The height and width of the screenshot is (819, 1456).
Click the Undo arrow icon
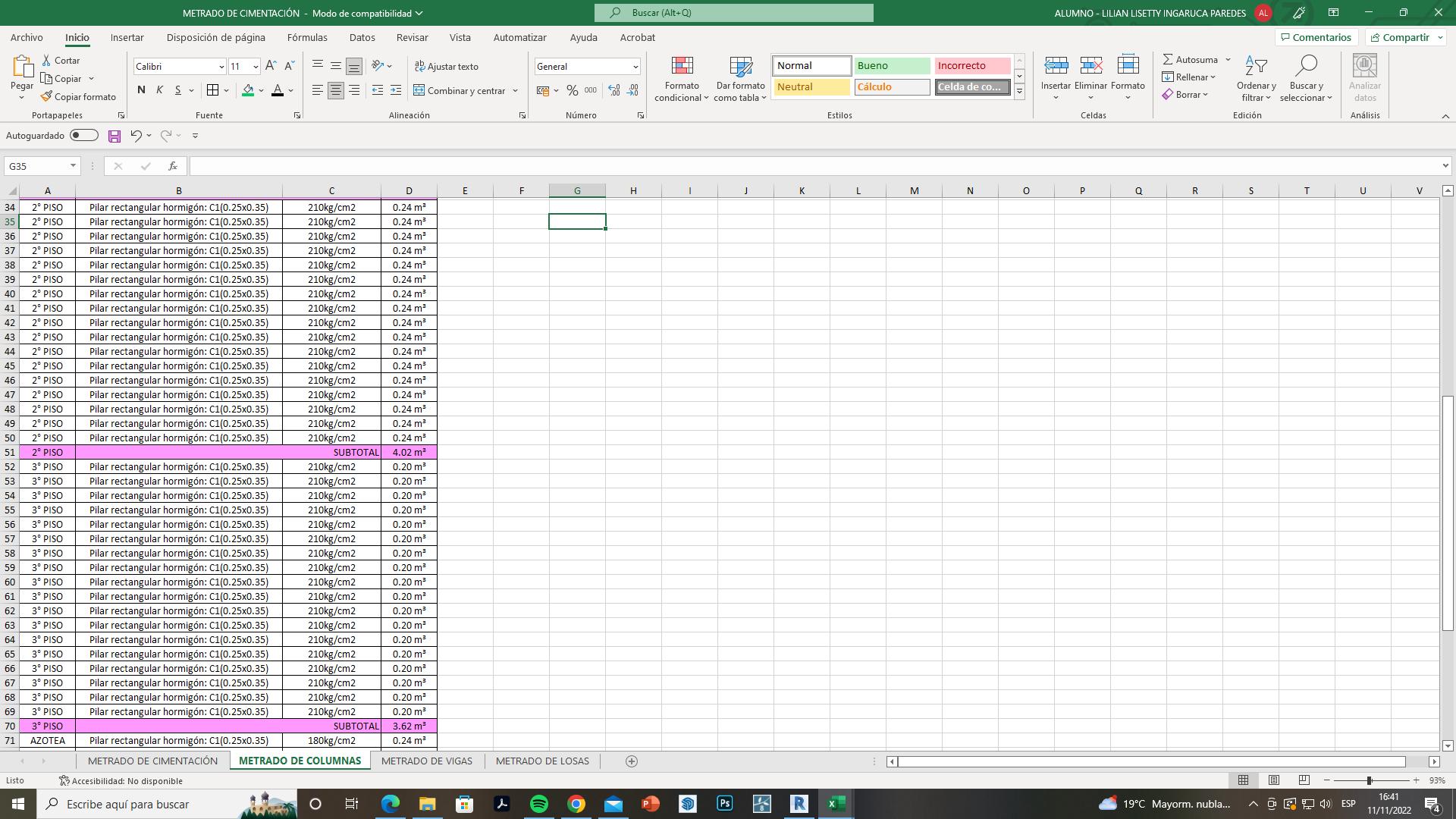[136, 136]
